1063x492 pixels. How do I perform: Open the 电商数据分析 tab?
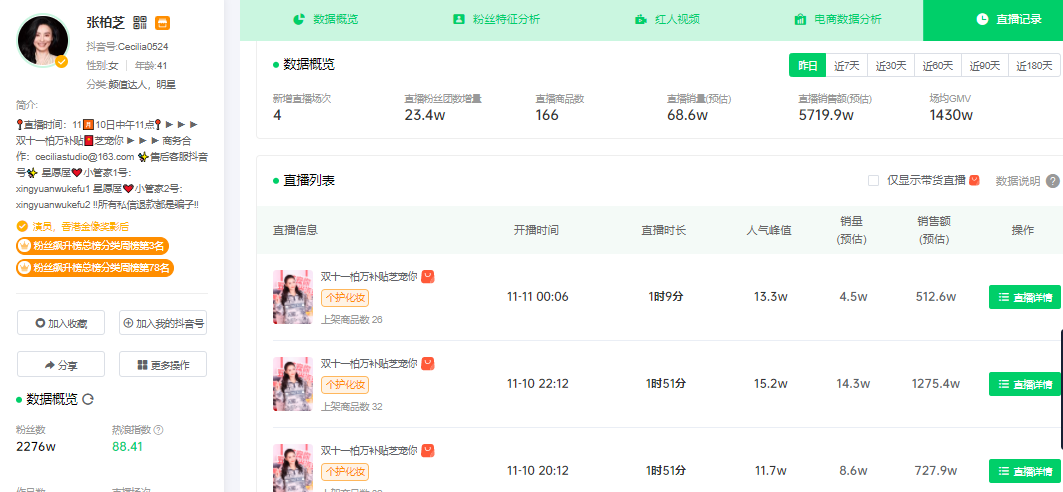(838, 19)
